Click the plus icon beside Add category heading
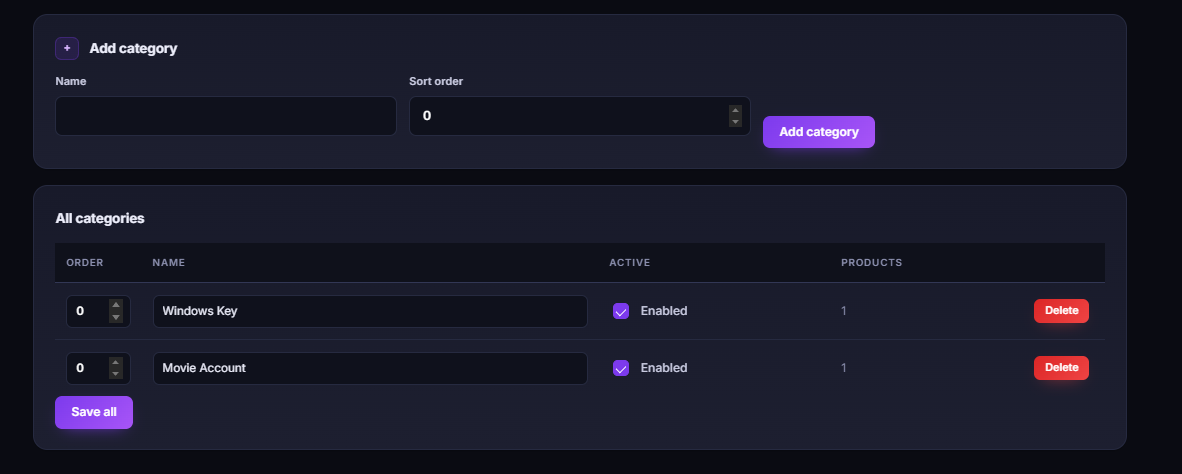 coord(67,48)
